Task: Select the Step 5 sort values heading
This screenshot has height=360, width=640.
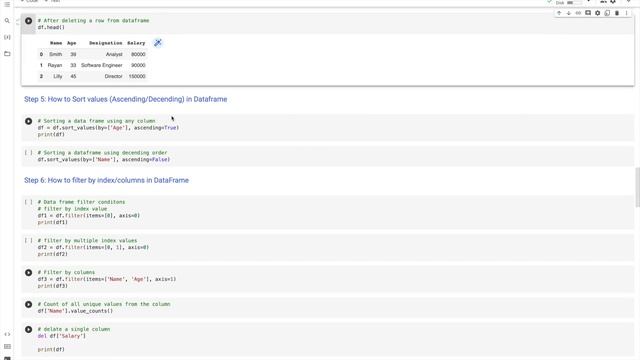Action: coord(125,99)
